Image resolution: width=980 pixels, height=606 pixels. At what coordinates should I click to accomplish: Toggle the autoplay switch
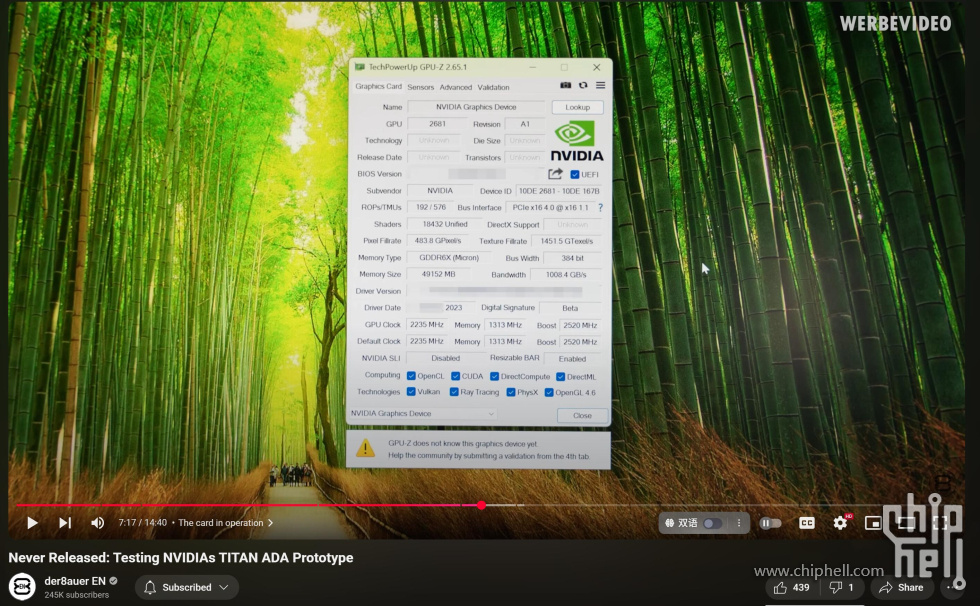770,523
